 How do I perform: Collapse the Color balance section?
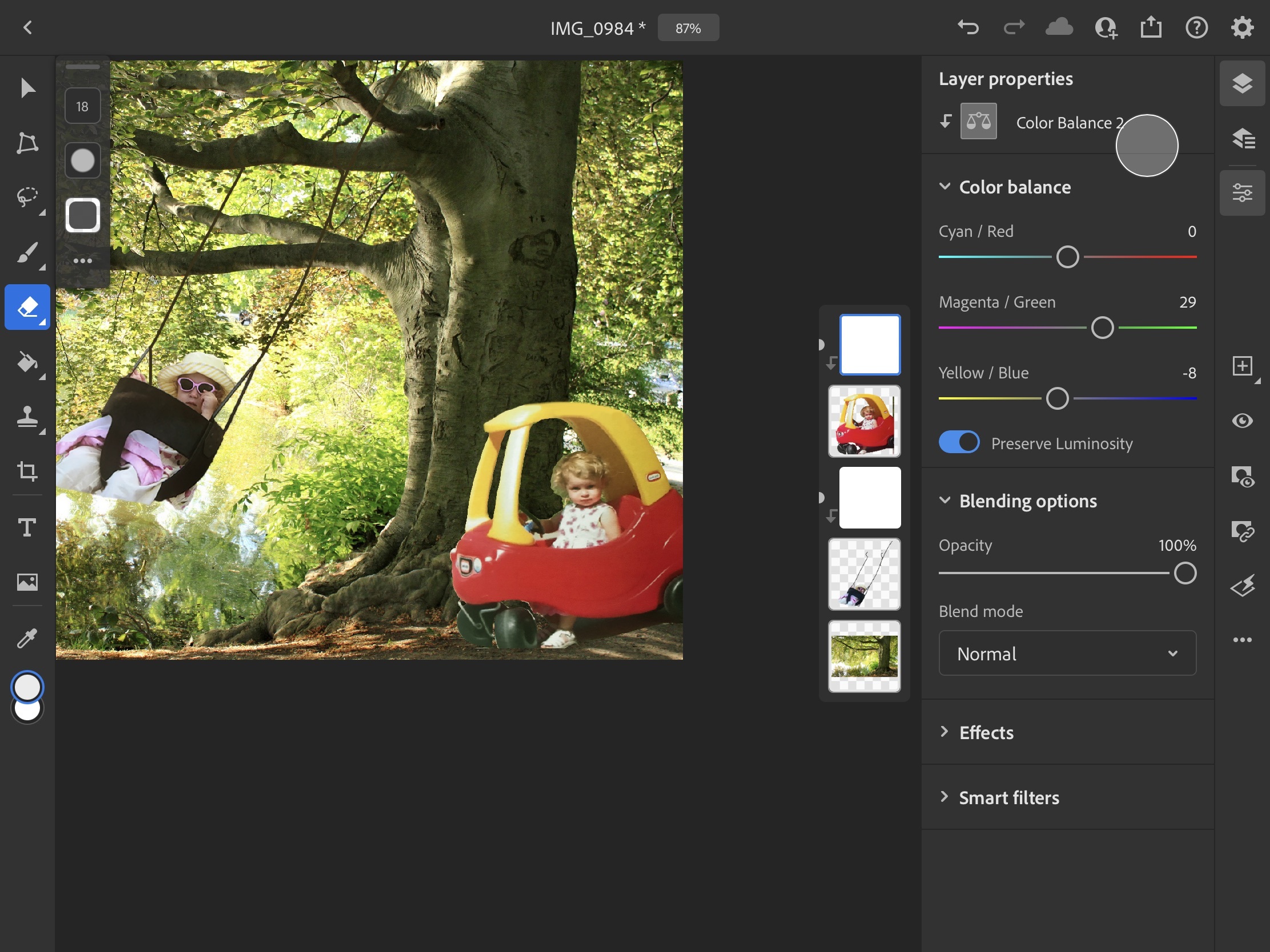pyautogui.click(x=945, y=186)
